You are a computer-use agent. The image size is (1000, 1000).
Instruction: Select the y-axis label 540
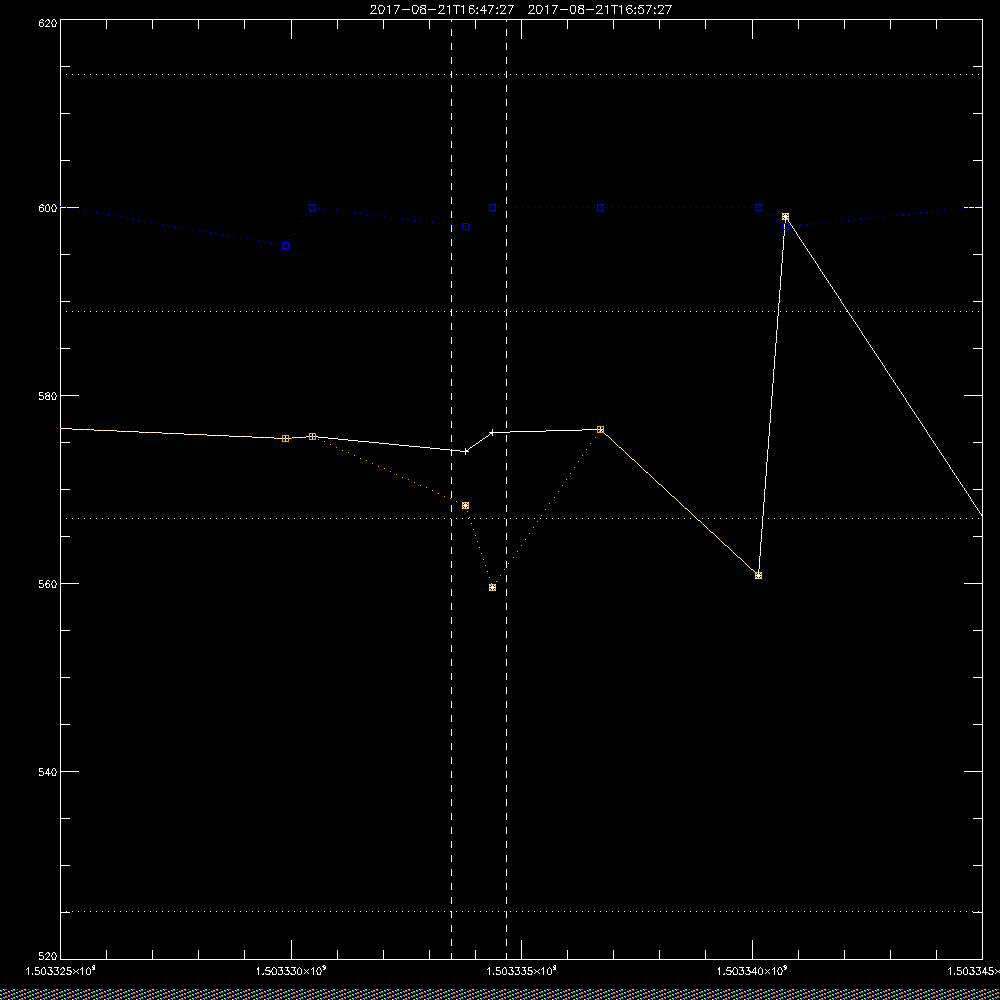tap(48, 772)
